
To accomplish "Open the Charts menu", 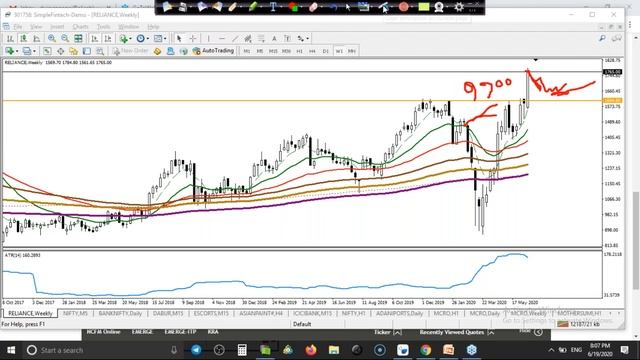I will point(80,27).
